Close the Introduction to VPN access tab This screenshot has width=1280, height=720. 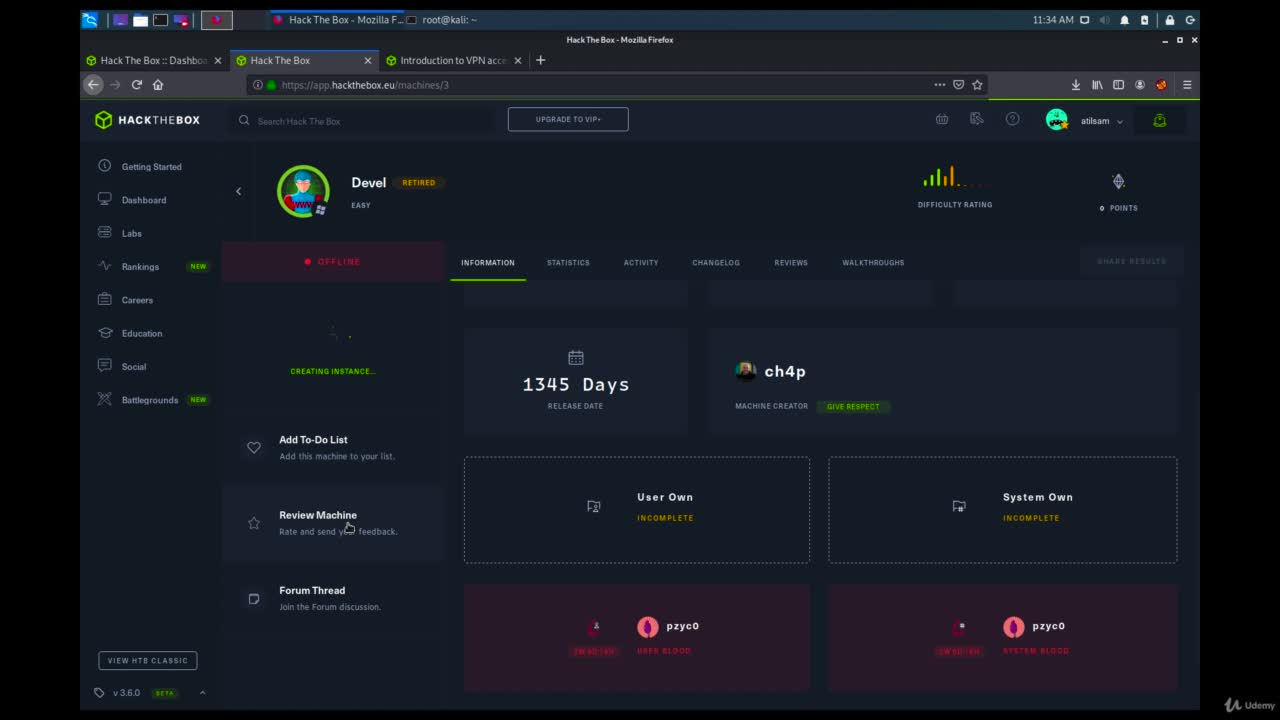pyautogui.click(x=518, y=60)
